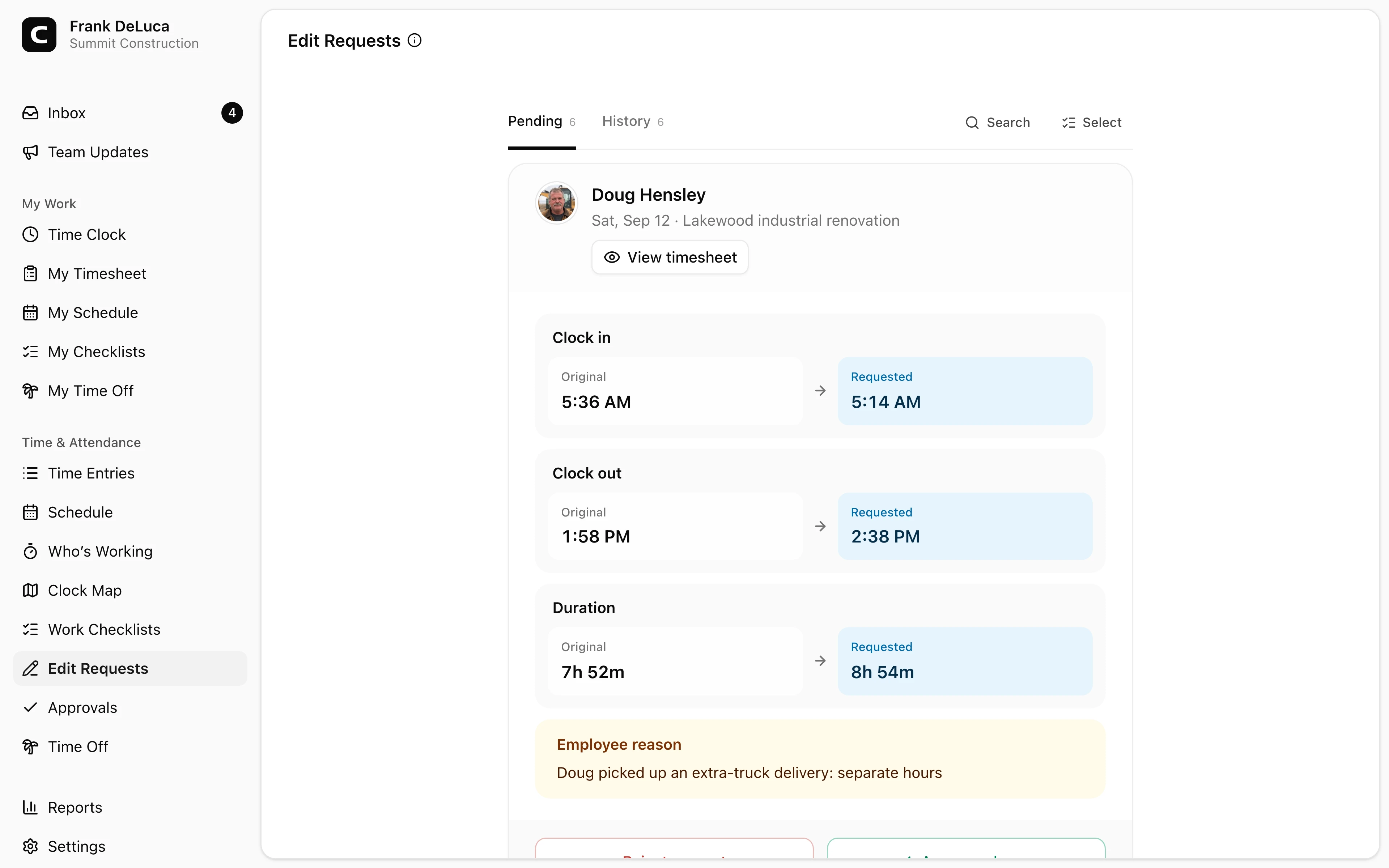Screen dimensions: 1389x868
Task: Click the requested duration 8h 54m
Action: click(x=882, y=672)
